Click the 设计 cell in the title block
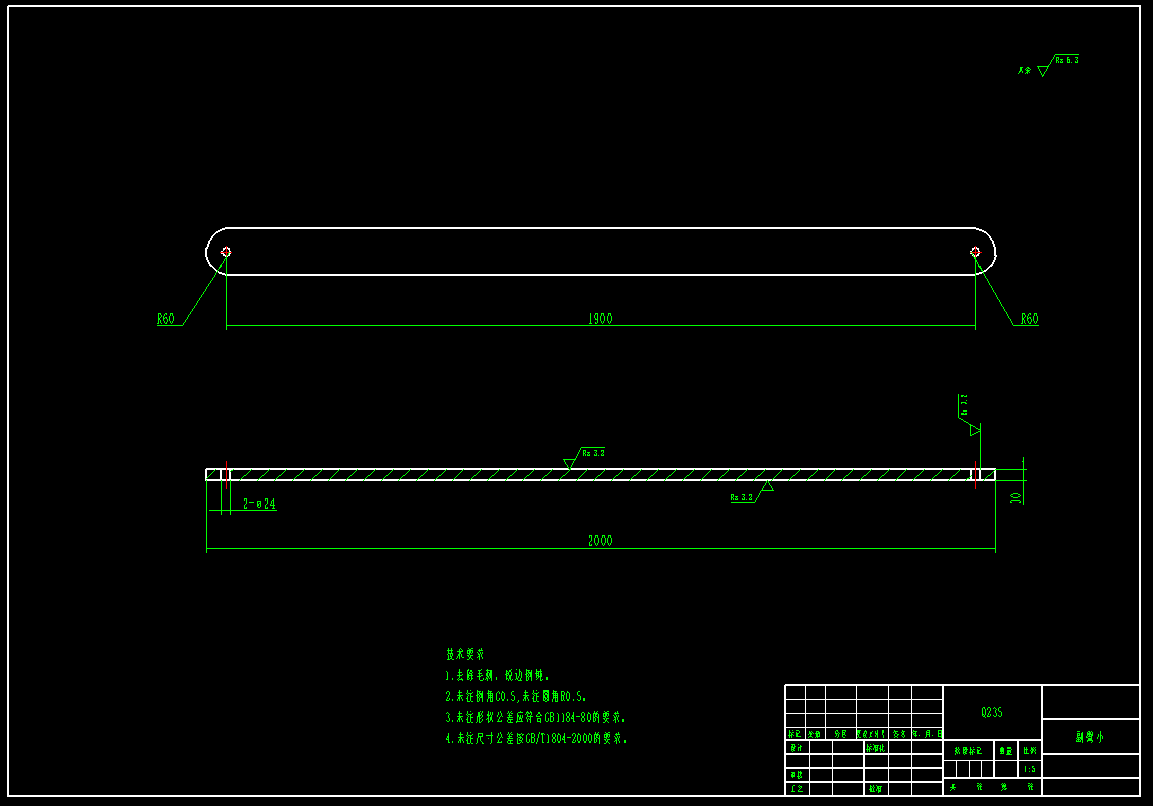This screenshot has width=1153, height=806. click(x=796, y=747)
